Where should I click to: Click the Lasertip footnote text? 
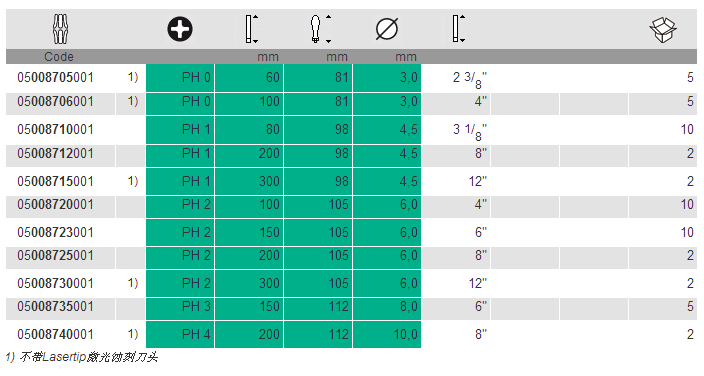(82, 358)
